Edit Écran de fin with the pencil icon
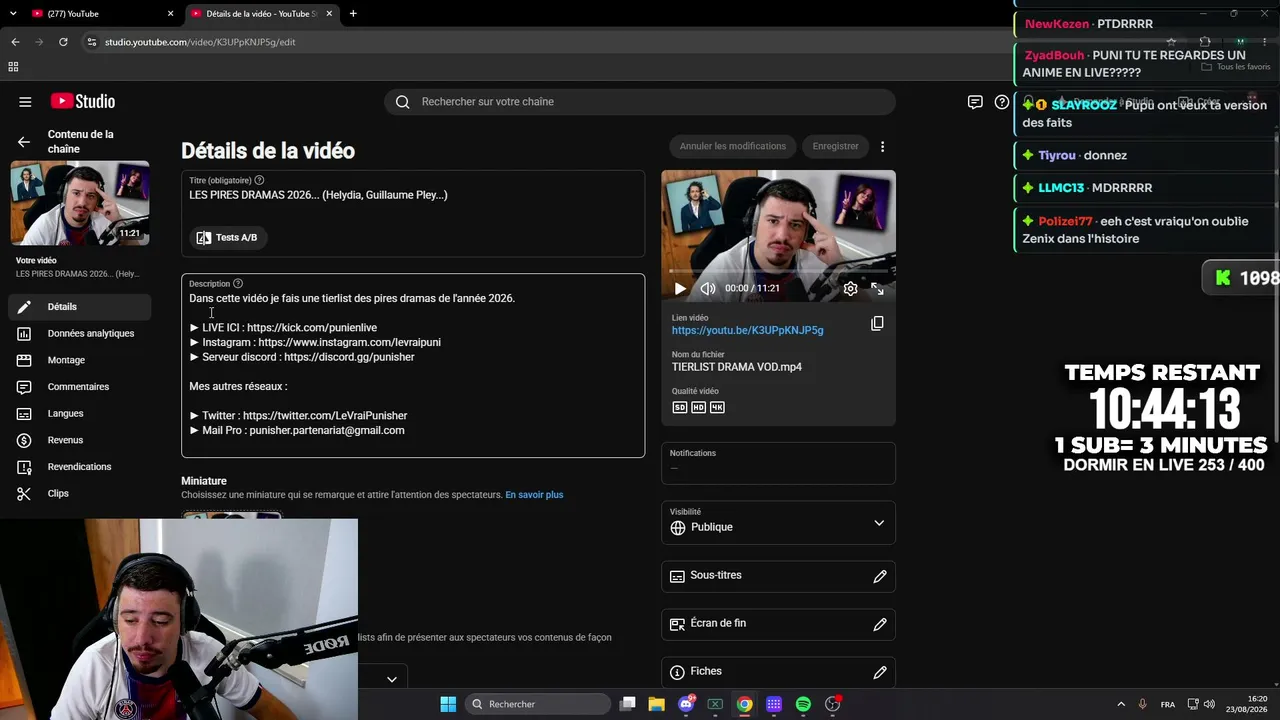Image resolution: width=1280 pixels, height=720 pixels. tap(880, 625)
